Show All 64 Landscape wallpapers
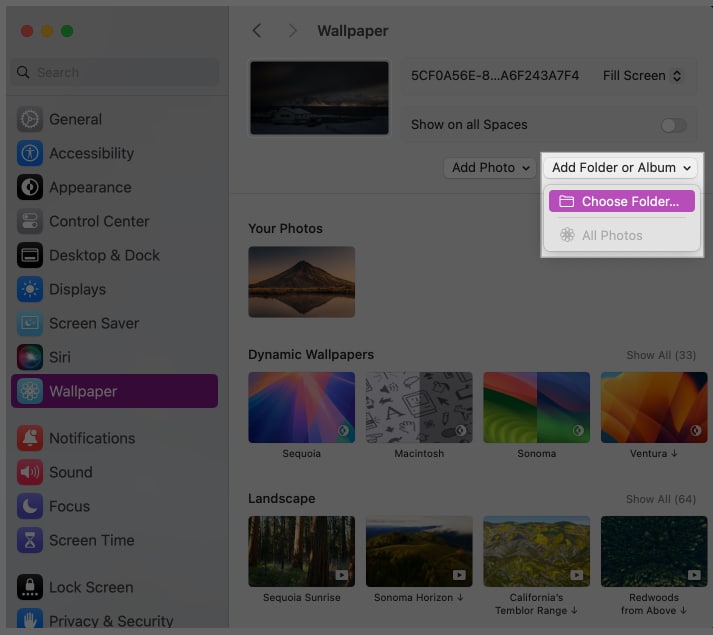 [661, 499]
